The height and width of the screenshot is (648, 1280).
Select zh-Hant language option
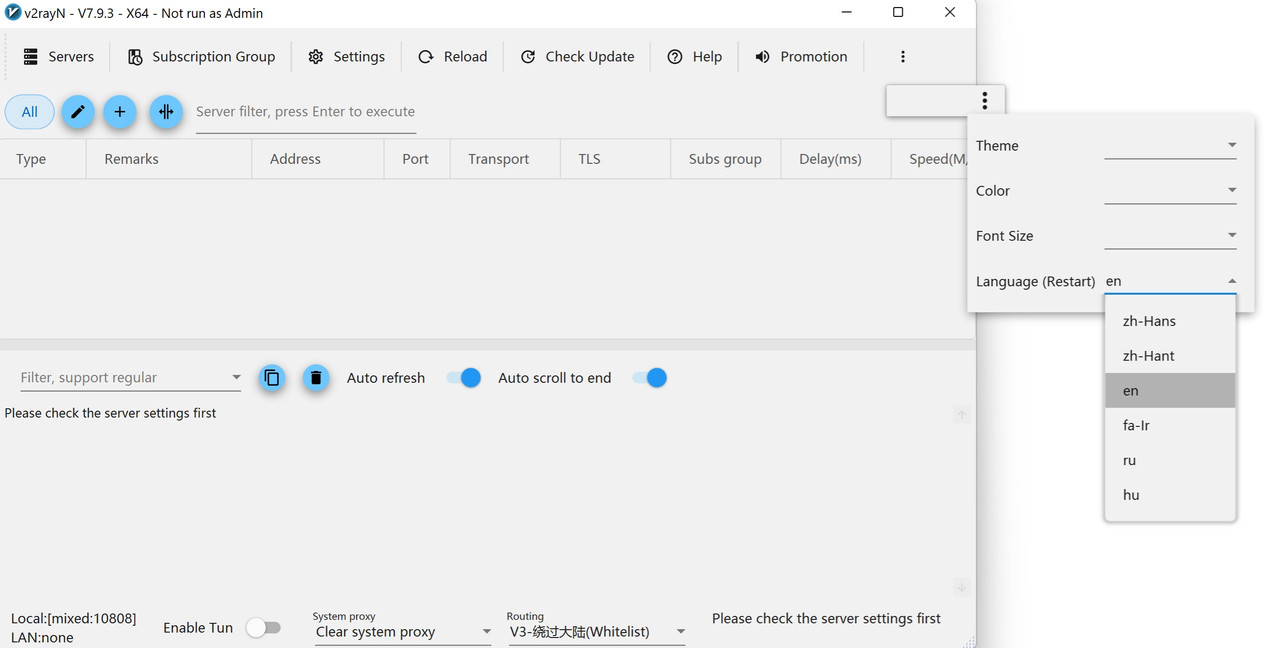click(x=1170, y=356)
